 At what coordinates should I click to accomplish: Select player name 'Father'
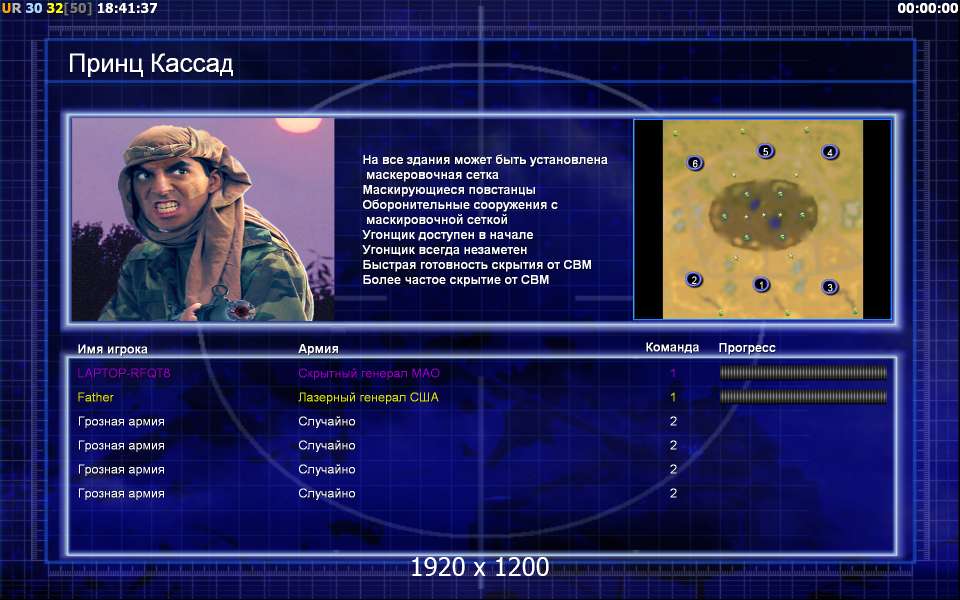click(x=96, y=397)
